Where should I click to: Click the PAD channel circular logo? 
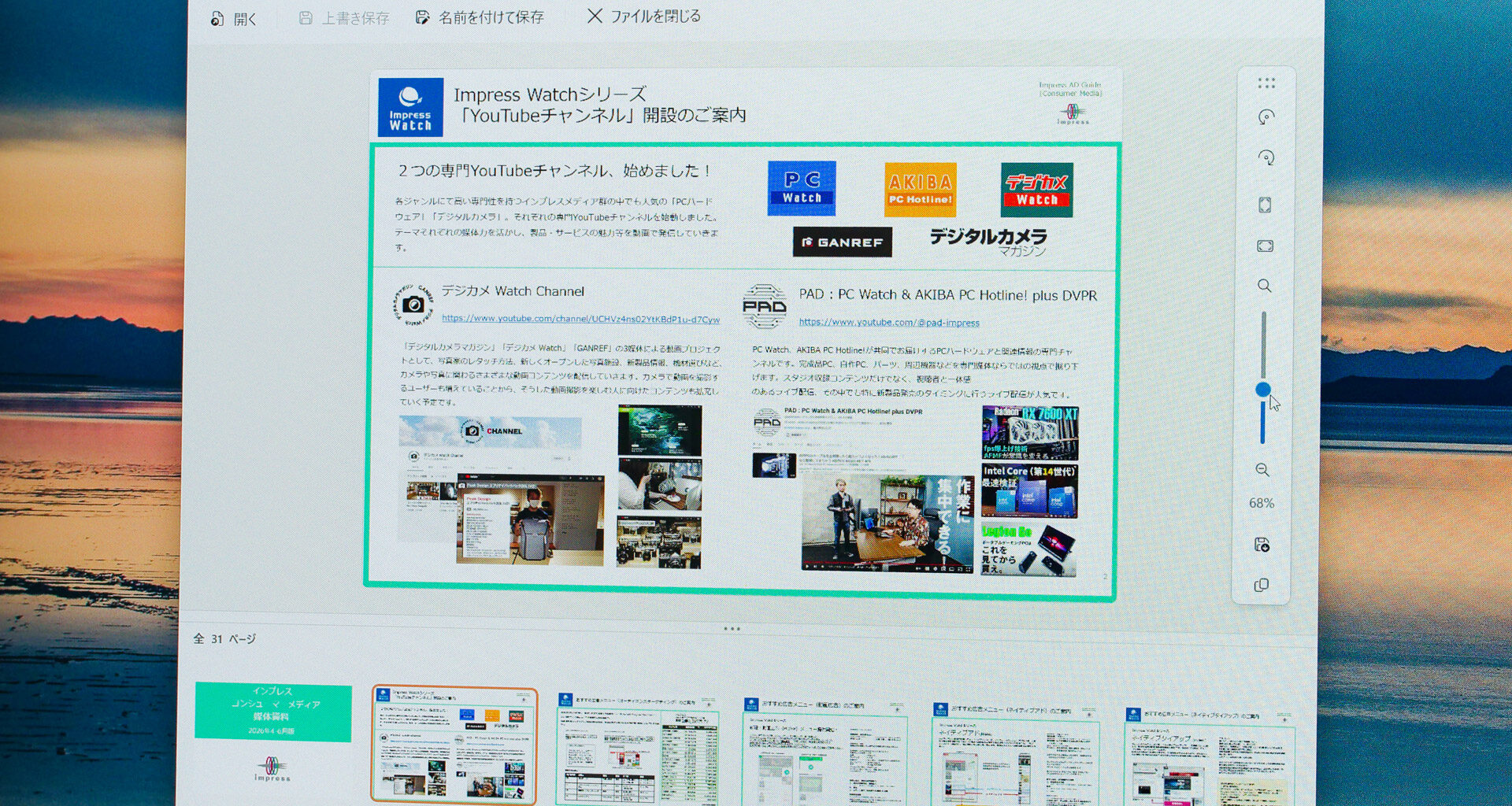pyautogui.click(x=764, y=307)
